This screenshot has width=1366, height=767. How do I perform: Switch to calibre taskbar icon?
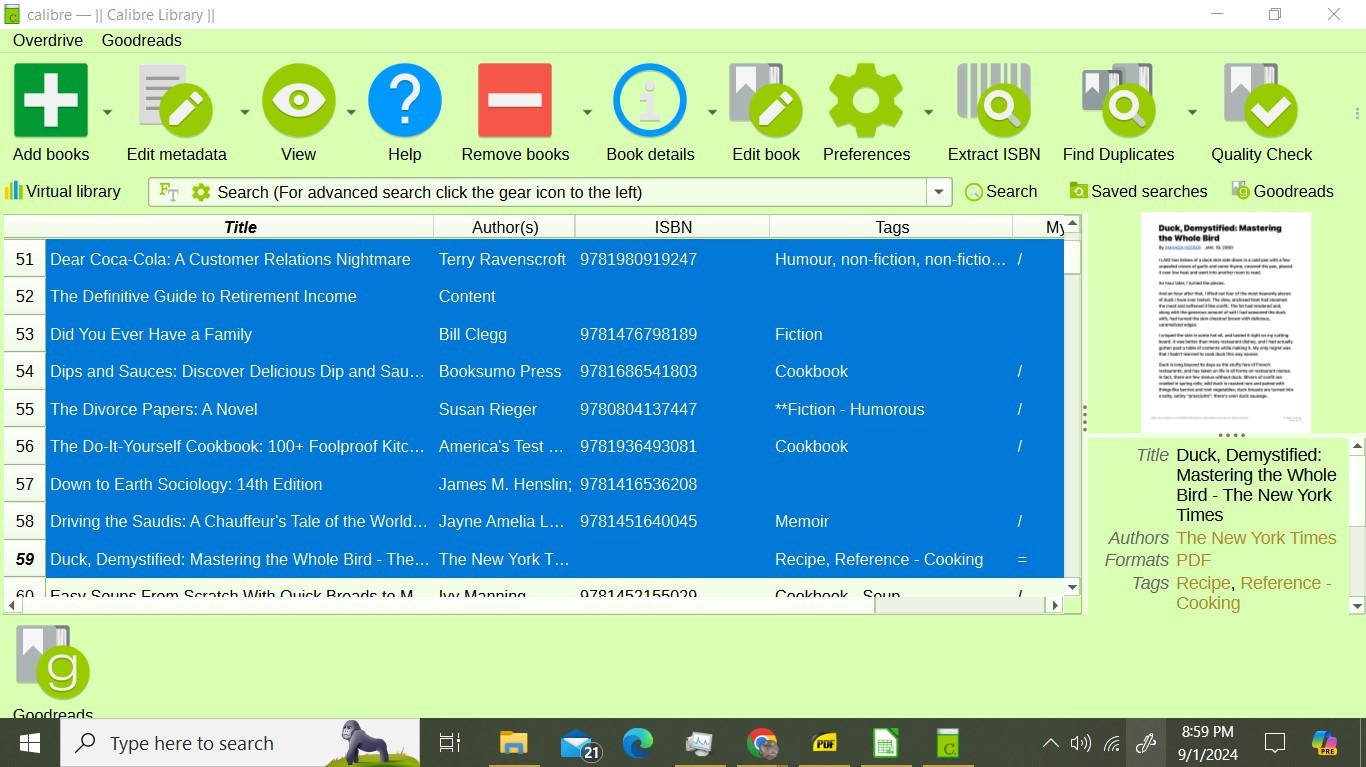pos(948,743)
